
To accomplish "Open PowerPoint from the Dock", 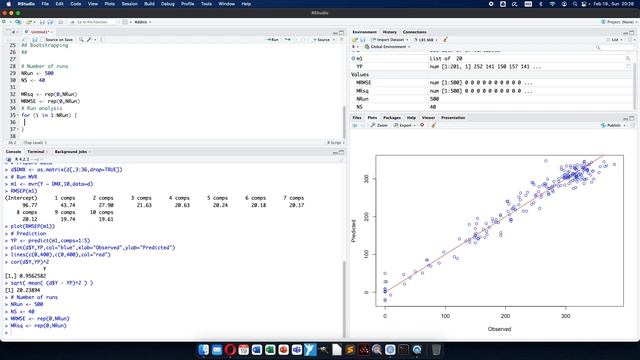I will click(x=283, y=350).
